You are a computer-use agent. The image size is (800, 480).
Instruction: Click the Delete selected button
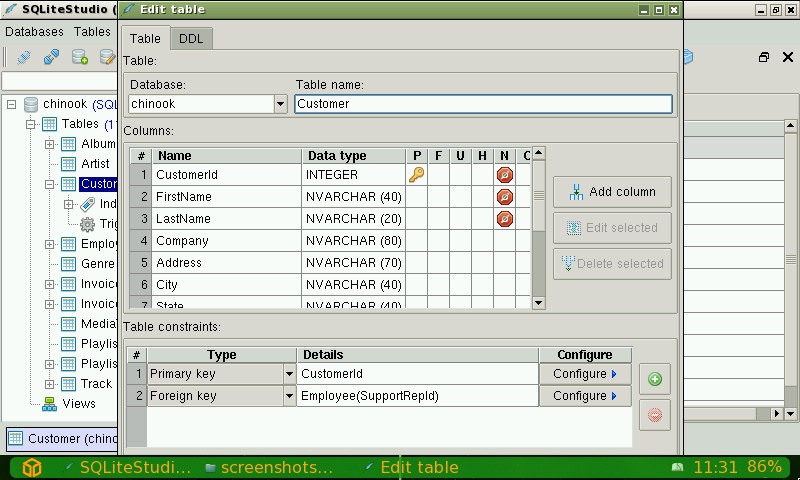pos(612,264)
